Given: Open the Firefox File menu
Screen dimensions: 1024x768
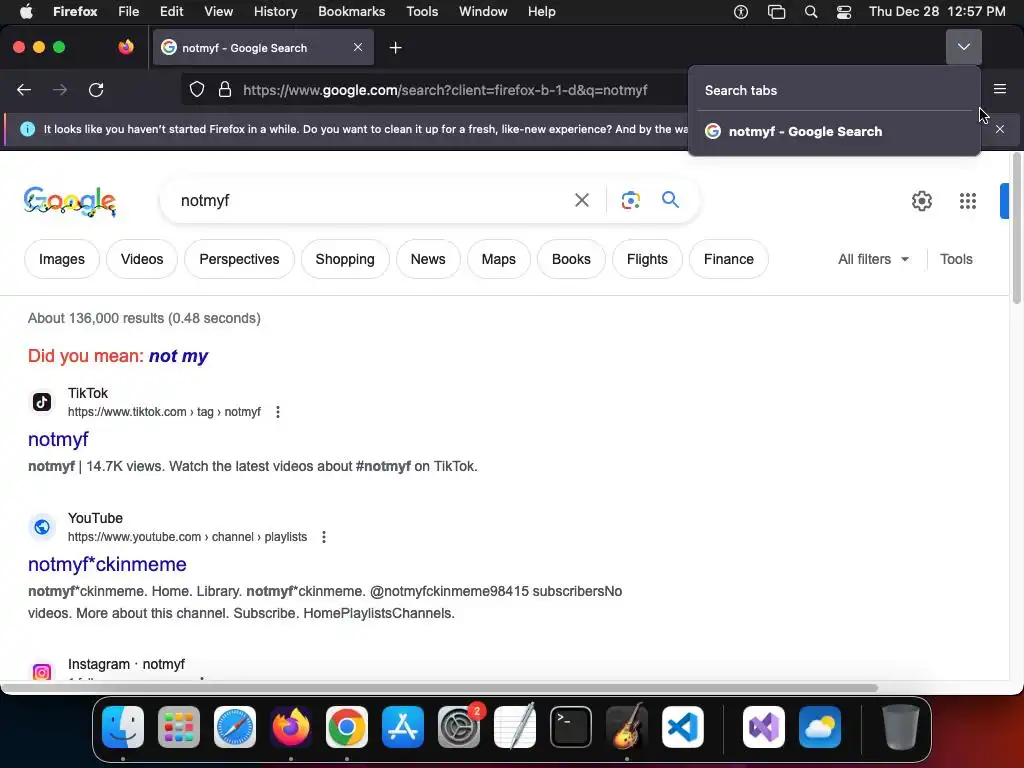Looking at the screenshot, I should 128,11.
